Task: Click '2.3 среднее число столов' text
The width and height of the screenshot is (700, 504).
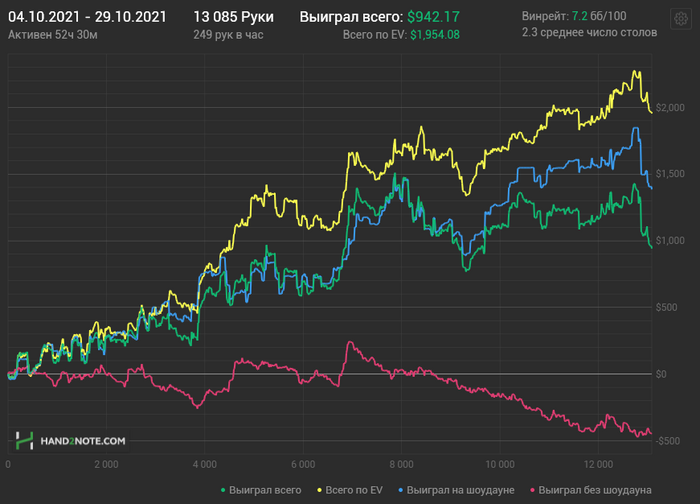Action: pyautogui.click(x=589, y=33)
